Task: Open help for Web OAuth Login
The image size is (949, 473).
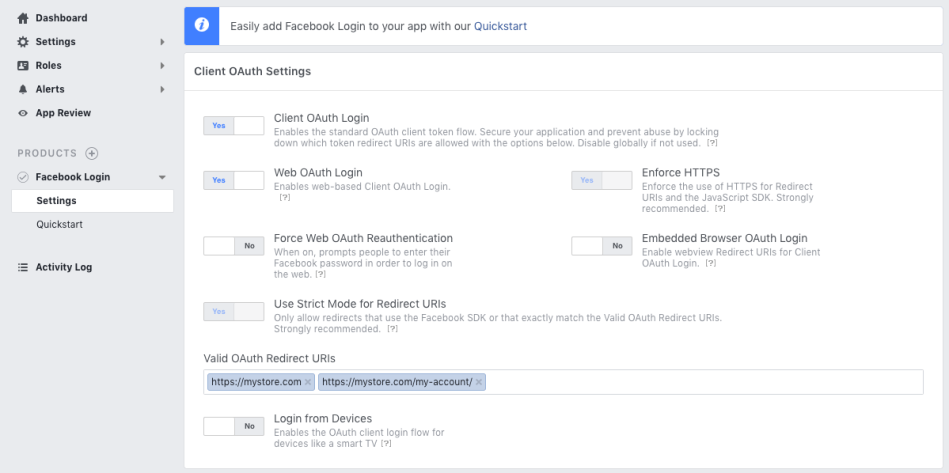Action: [284, 197]
